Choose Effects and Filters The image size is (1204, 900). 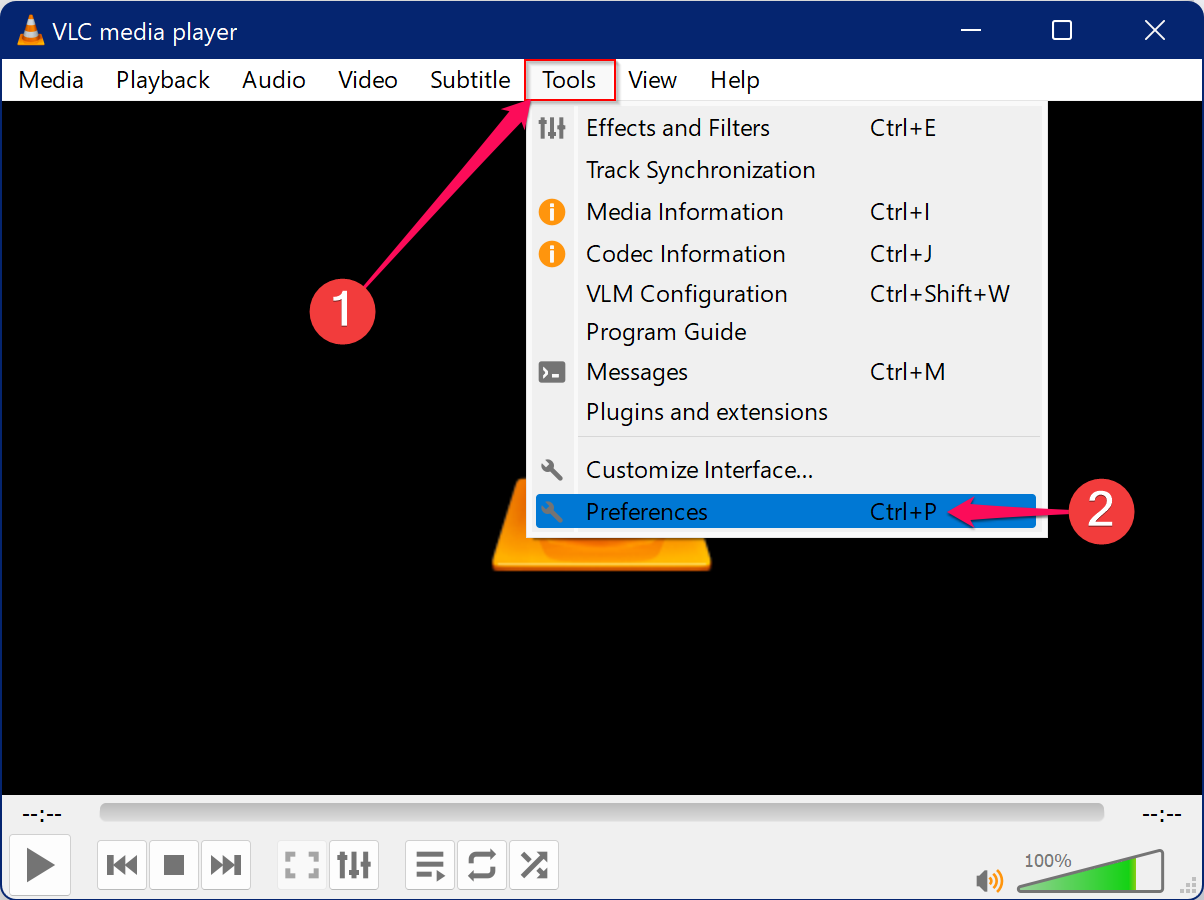[x=786, y=128]
